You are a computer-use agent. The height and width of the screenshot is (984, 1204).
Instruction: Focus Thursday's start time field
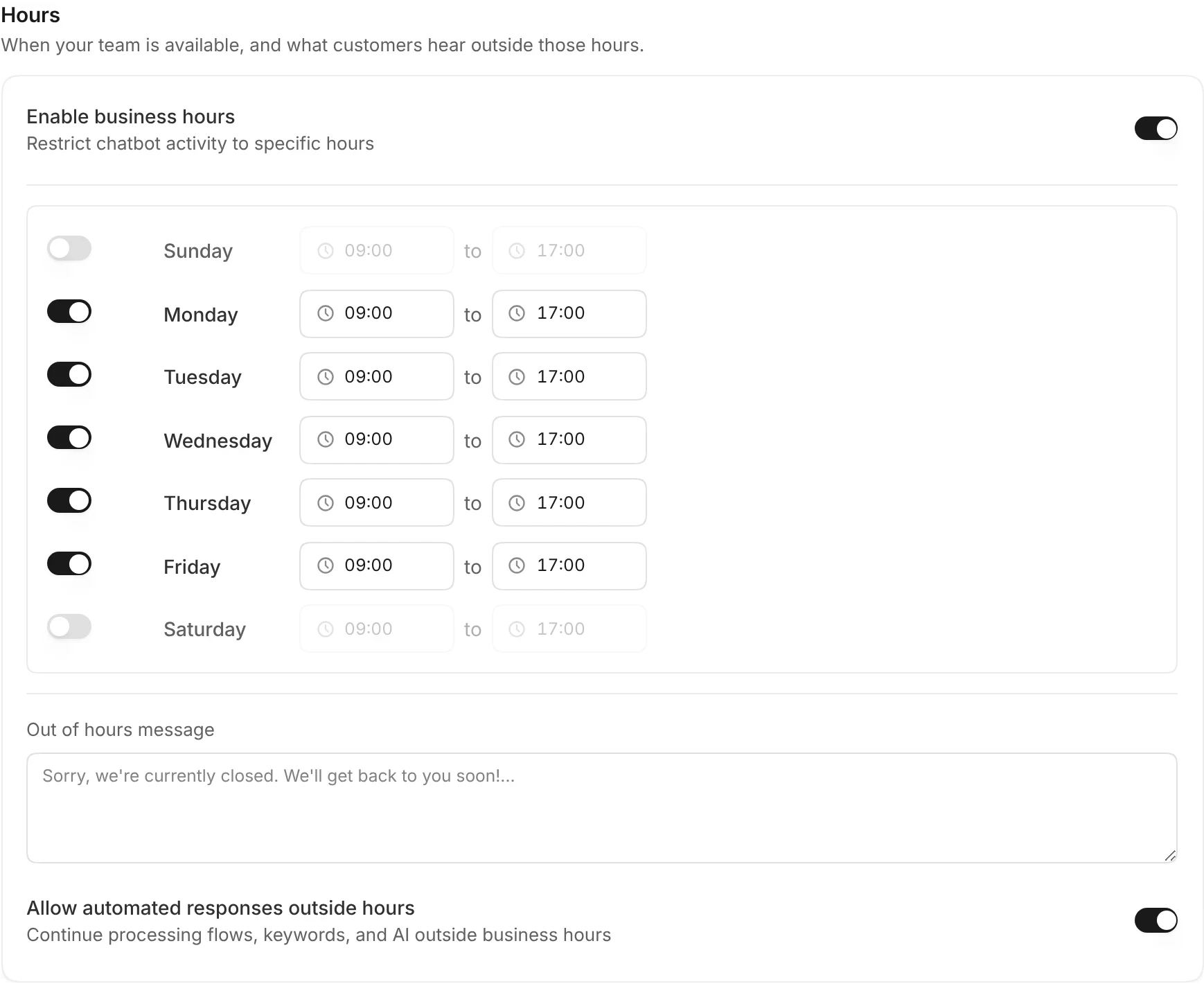377,502
